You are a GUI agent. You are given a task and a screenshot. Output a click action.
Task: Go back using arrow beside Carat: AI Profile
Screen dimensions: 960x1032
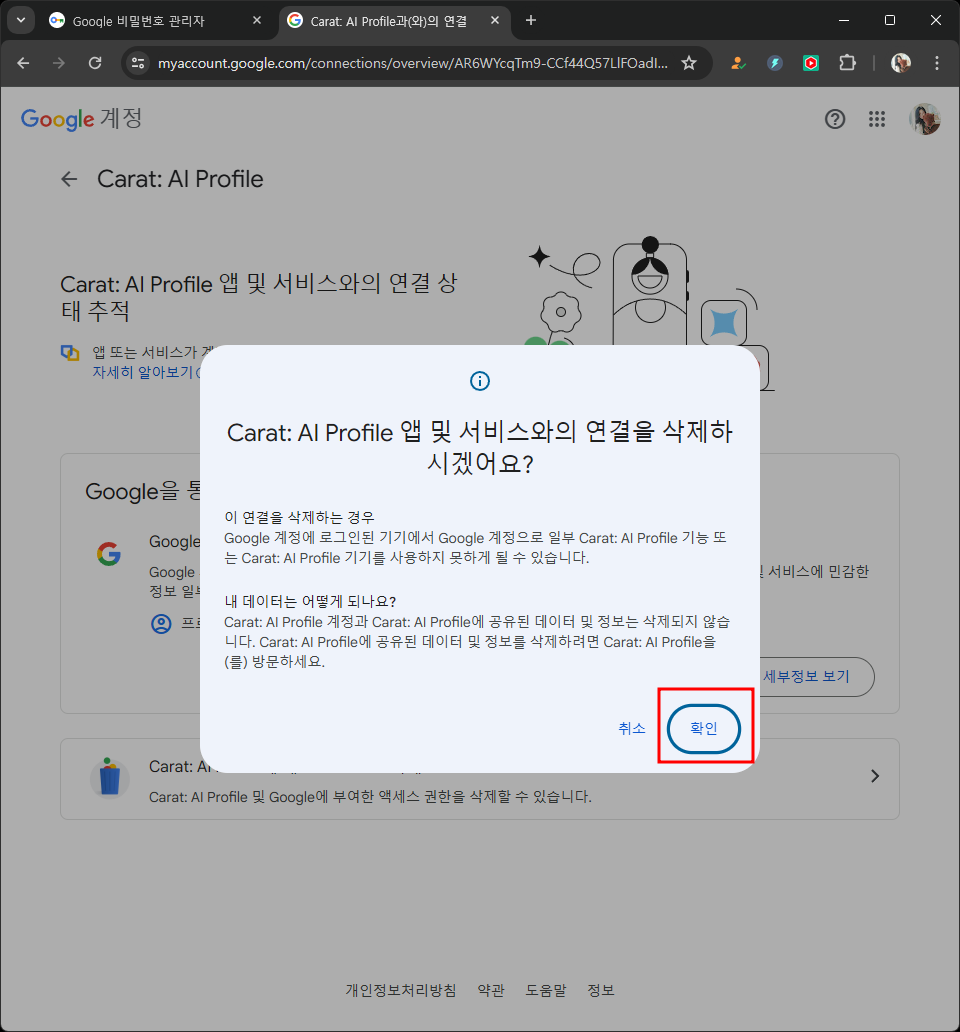tap(69, 179)
